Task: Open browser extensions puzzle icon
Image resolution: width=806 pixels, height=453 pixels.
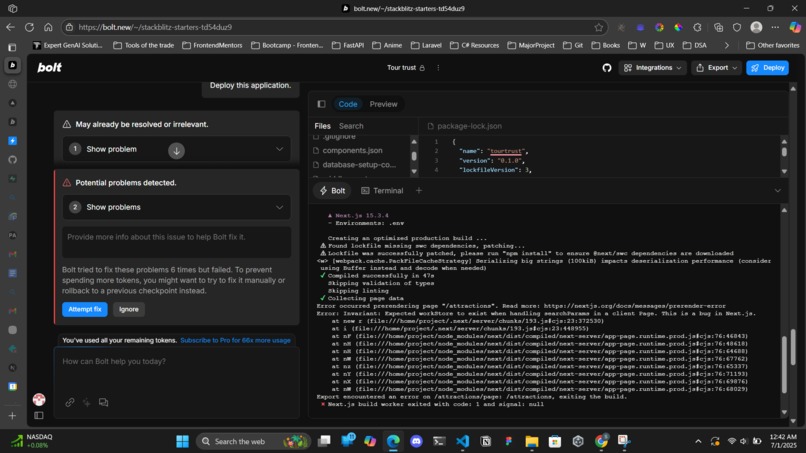Action: click(x=697, y=27)
